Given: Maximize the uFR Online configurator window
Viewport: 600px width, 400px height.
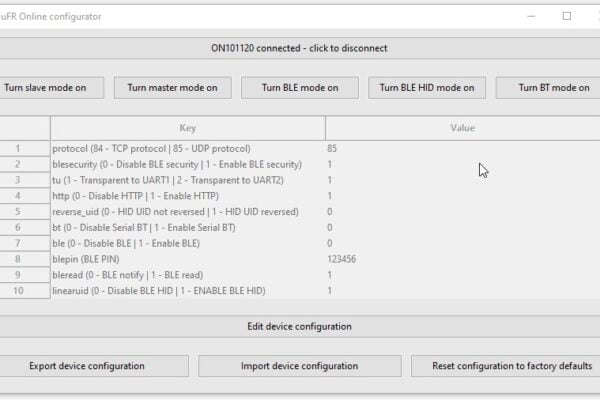Looking at the screenshot, I should pyautogui.click(x=567, y=16).
